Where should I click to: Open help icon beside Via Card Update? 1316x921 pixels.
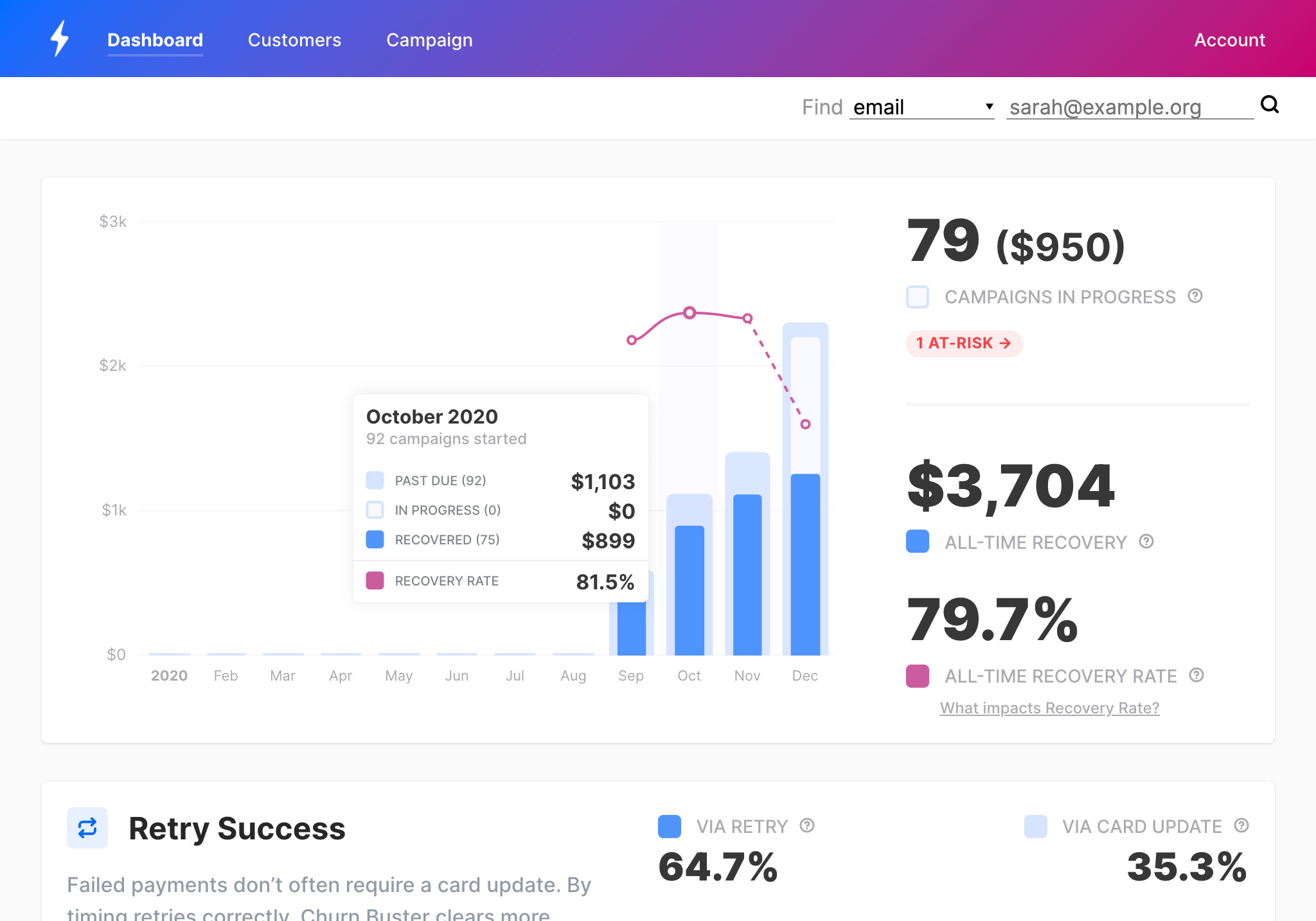pyautogui.click(x=1241, y=825)
